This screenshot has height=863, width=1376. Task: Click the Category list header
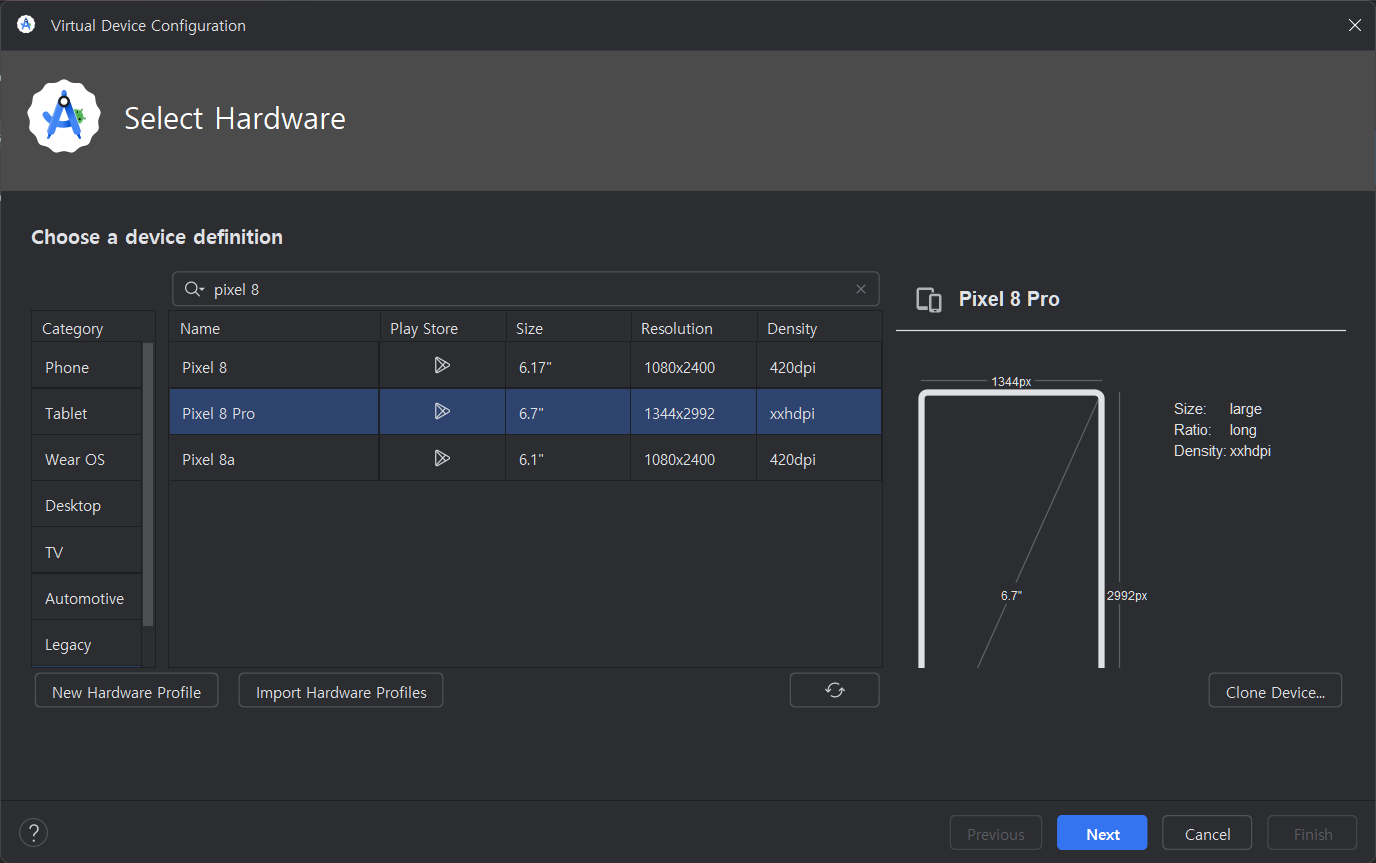tap(93, 327)
